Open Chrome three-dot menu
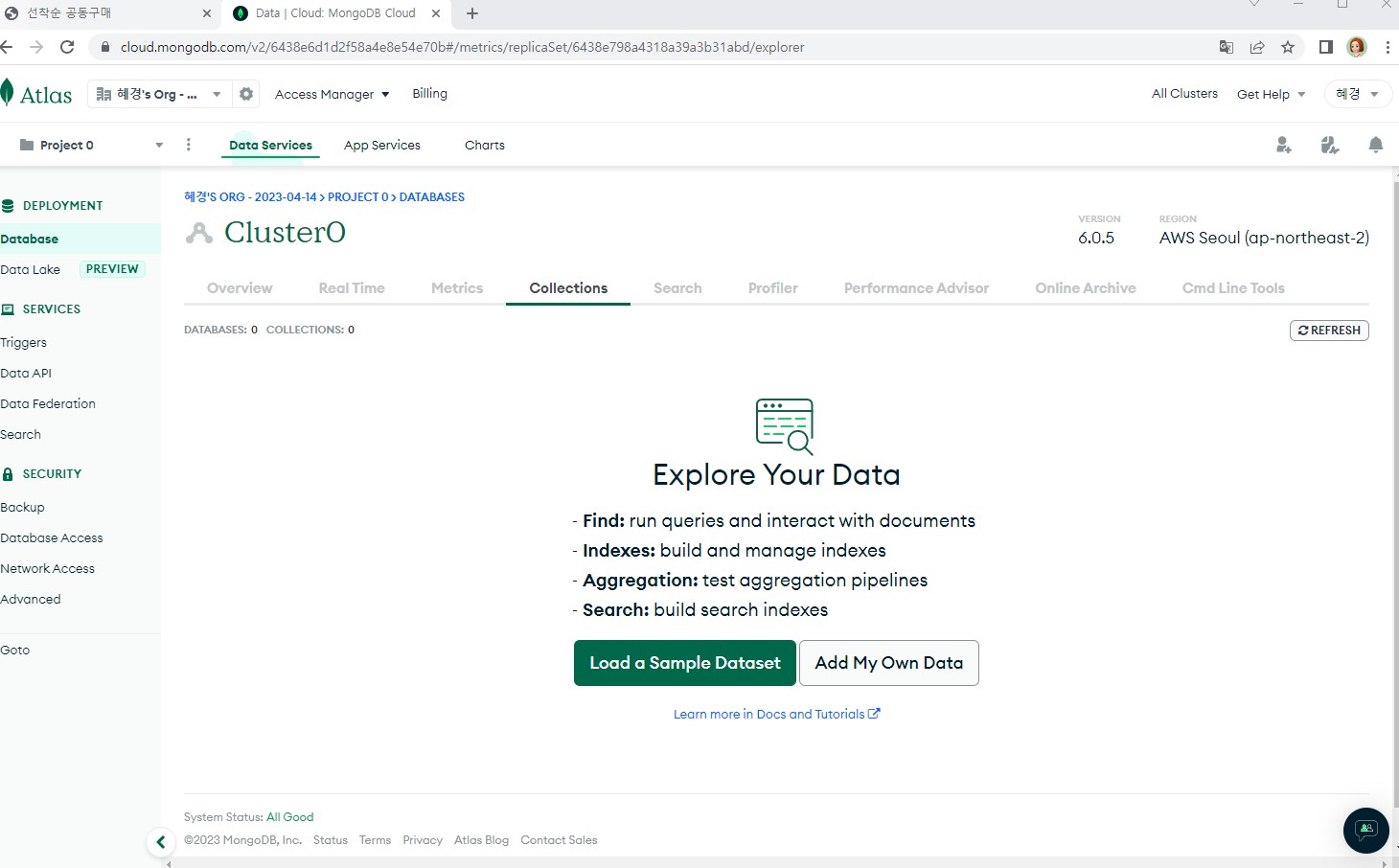The width and height of the screenshot is (1399, 868). 1388,47
